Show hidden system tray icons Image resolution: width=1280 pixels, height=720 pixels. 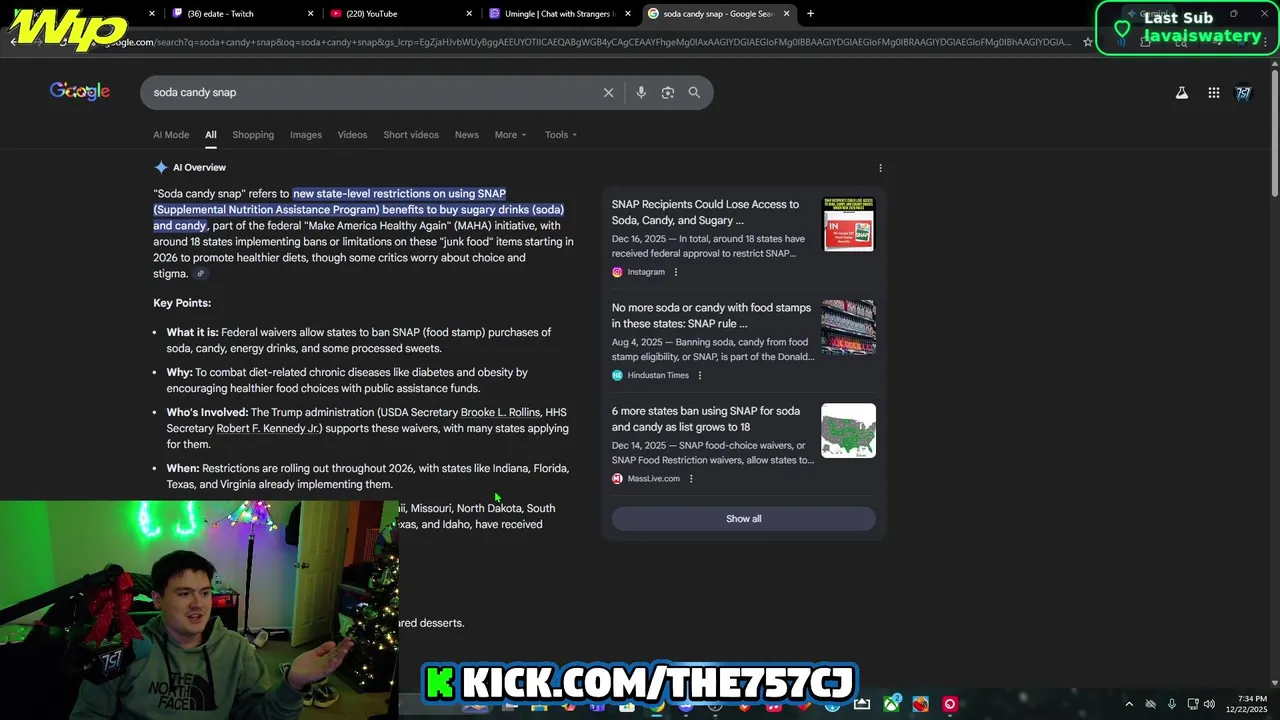[x=1129, y=704]
